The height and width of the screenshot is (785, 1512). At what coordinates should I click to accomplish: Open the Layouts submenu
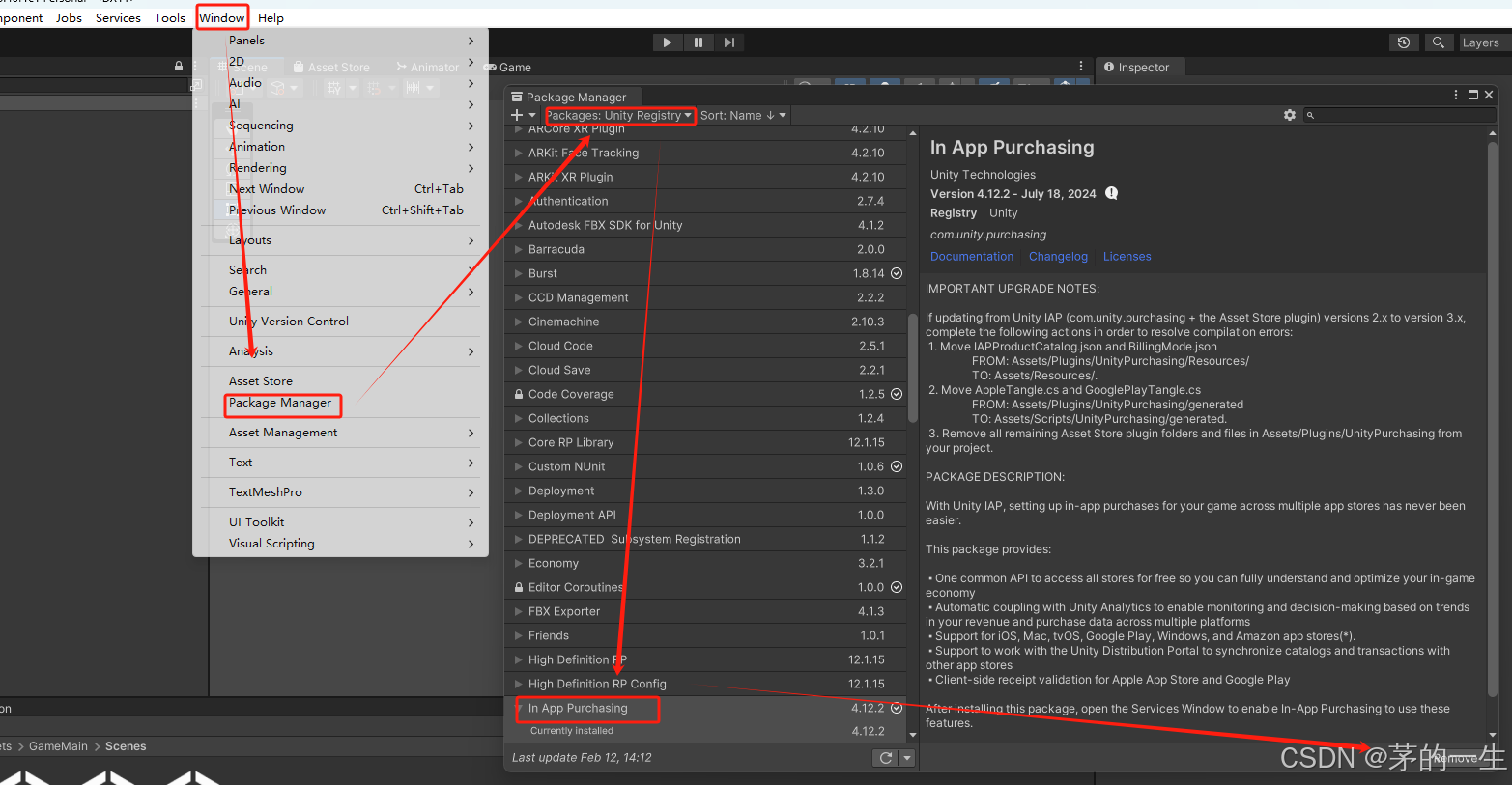pos(340,240)
